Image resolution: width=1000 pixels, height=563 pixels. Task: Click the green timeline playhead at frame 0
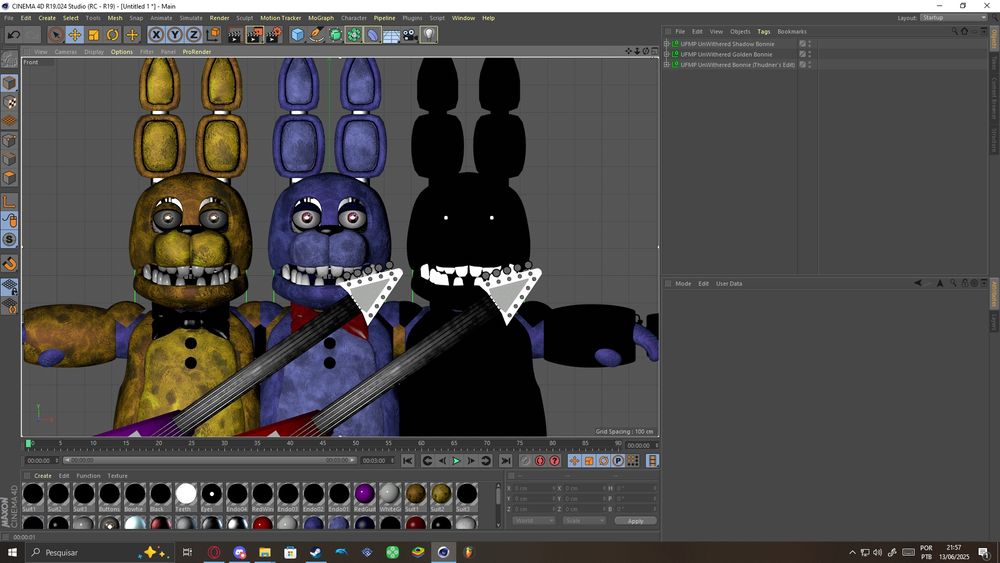click(x=28, y=443)
